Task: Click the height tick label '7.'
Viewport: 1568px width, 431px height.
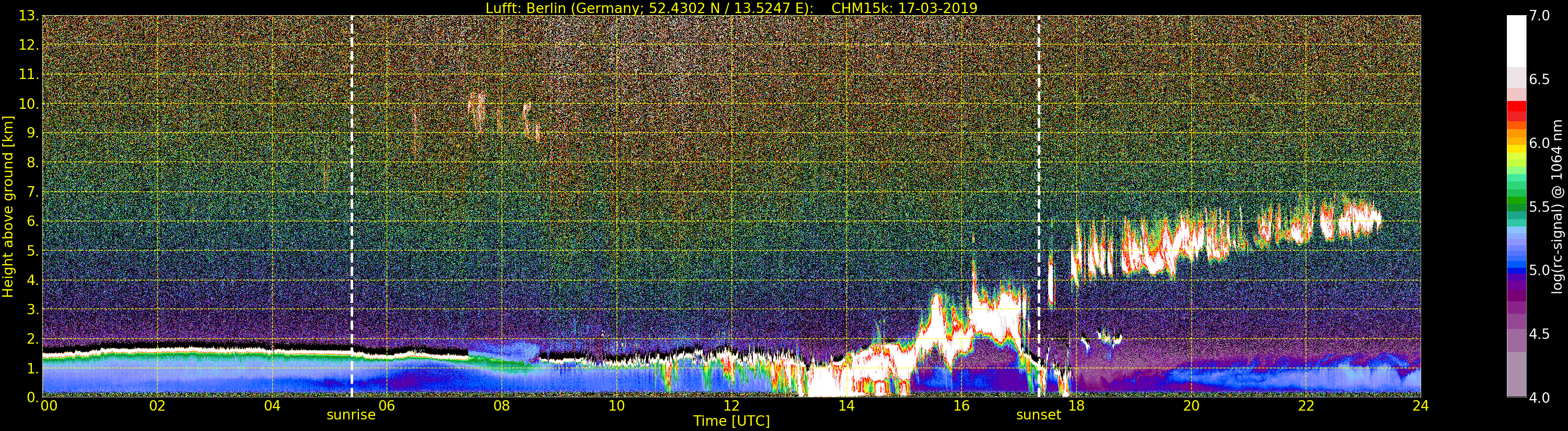Action: (x=32, y=192)
